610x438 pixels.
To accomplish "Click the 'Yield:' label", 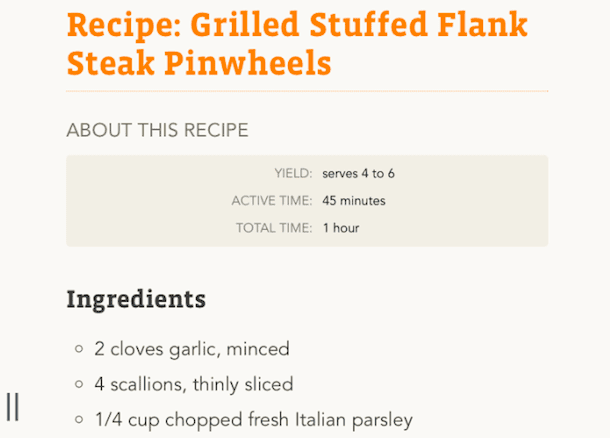I will (x=293, y=173).
